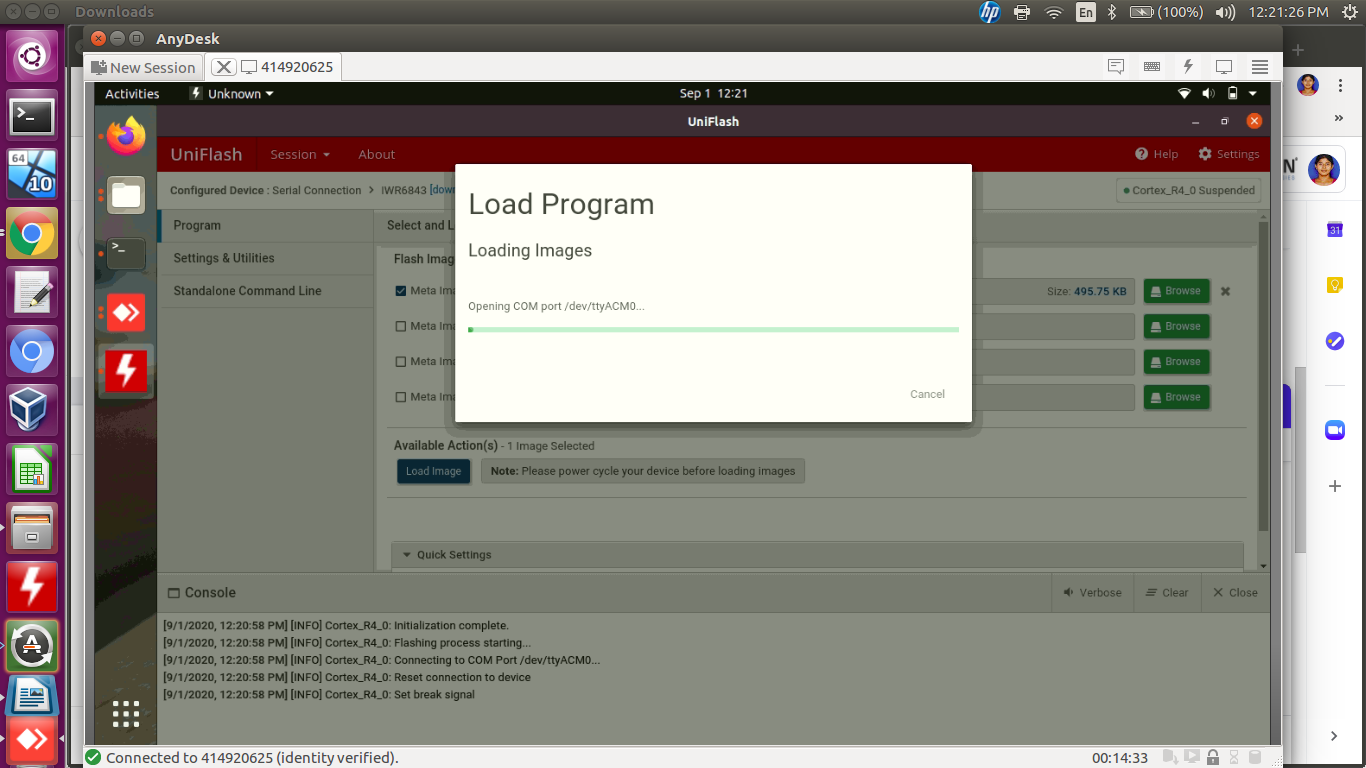Check the fourth Meta Image checkbox
Screen dimensions: 1366x768
click(x=401, y=397)
